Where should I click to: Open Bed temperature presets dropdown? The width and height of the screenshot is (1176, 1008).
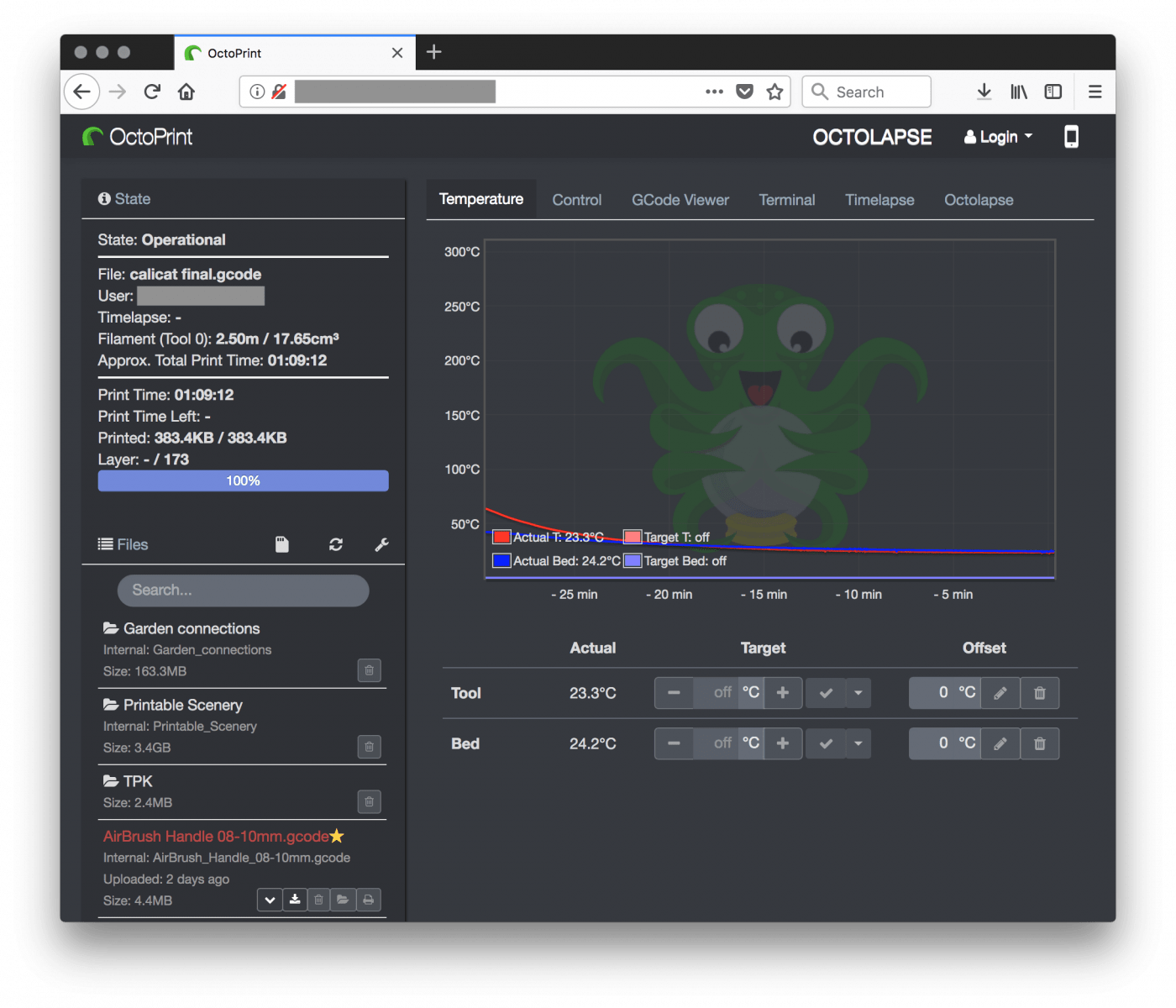pos(858,743)
